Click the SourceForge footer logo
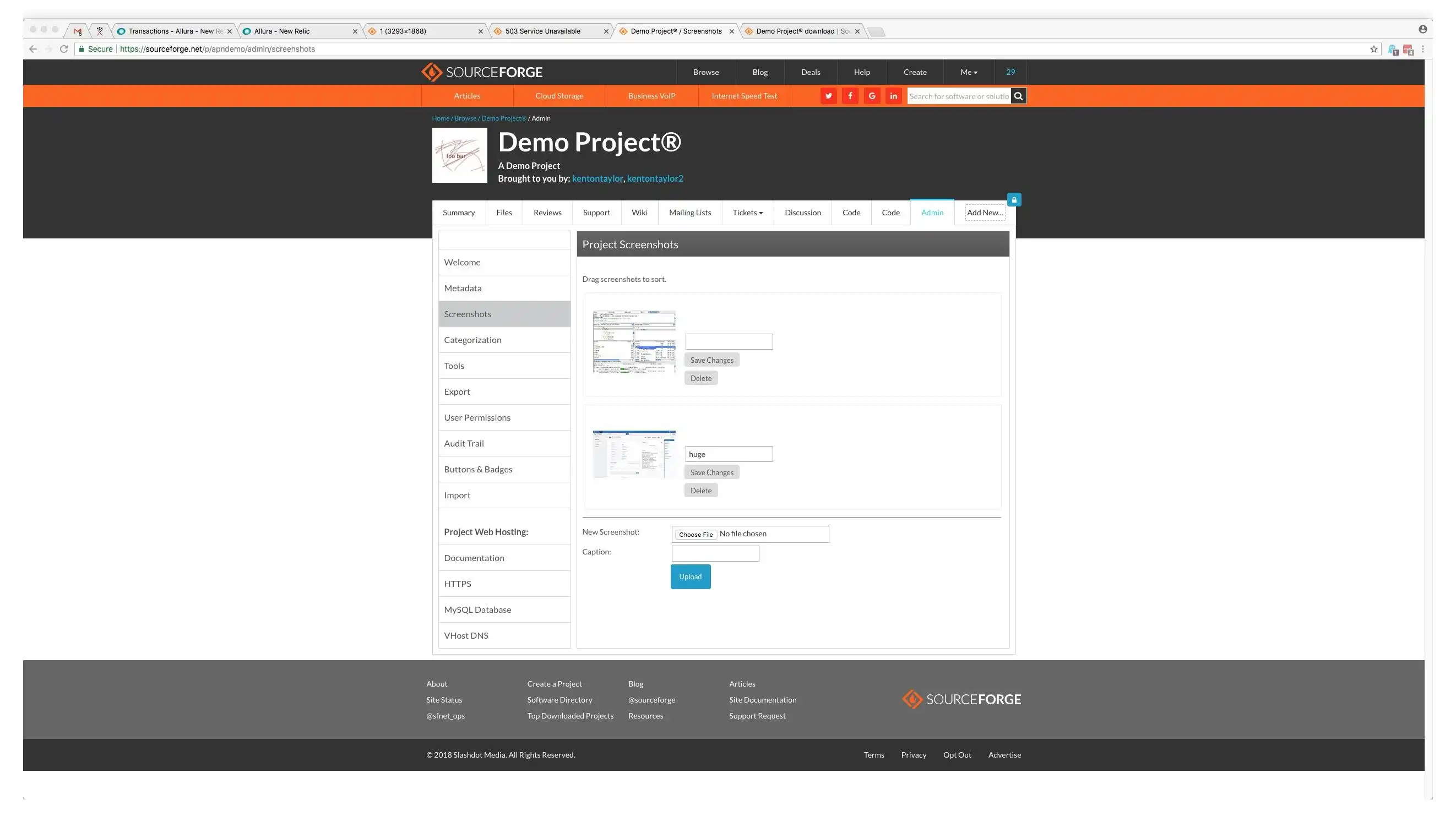 coord(961,699)
